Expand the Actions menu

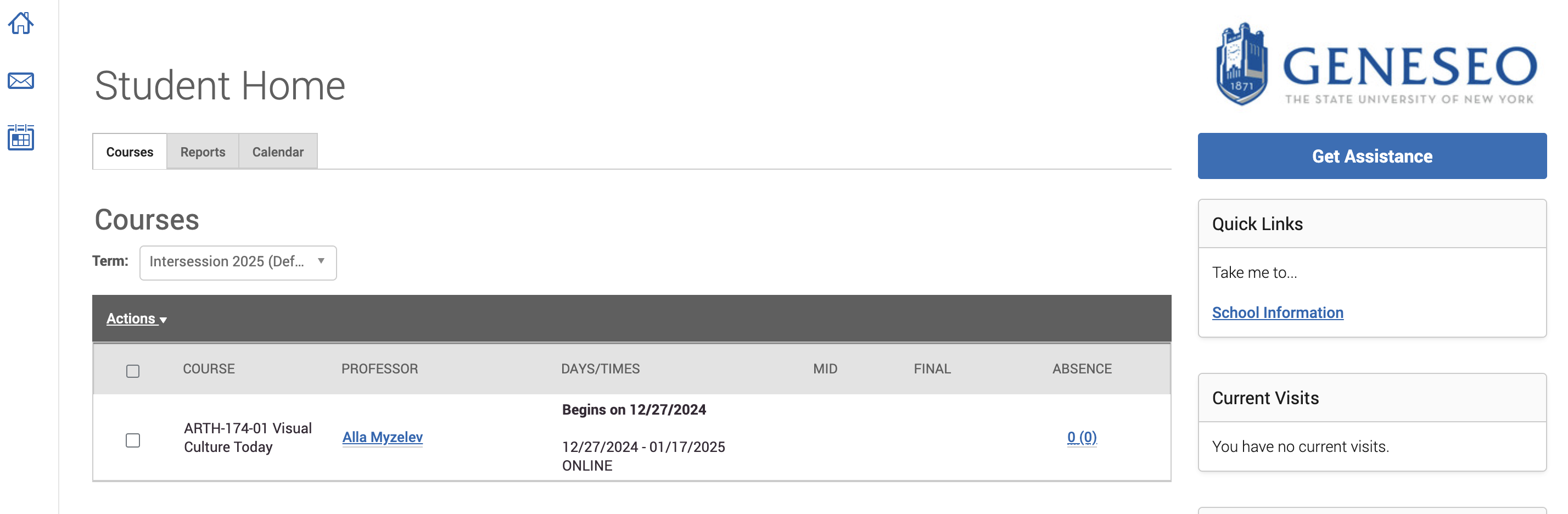coord(136,319)
